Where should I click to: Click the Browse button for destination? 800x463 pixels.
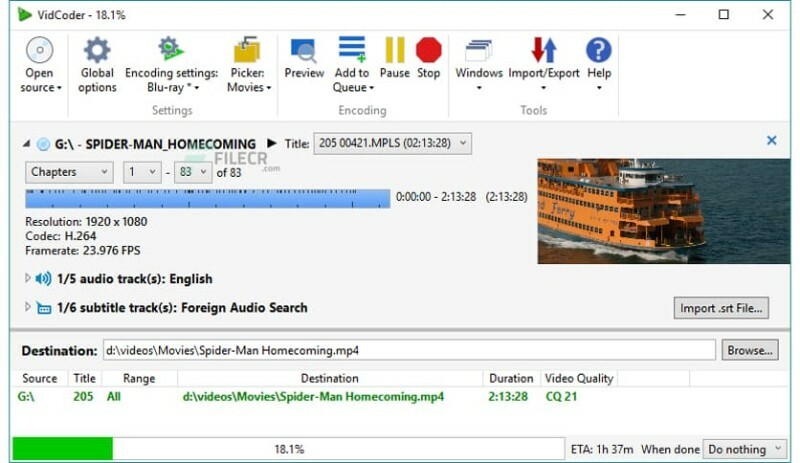pos(750,350)
